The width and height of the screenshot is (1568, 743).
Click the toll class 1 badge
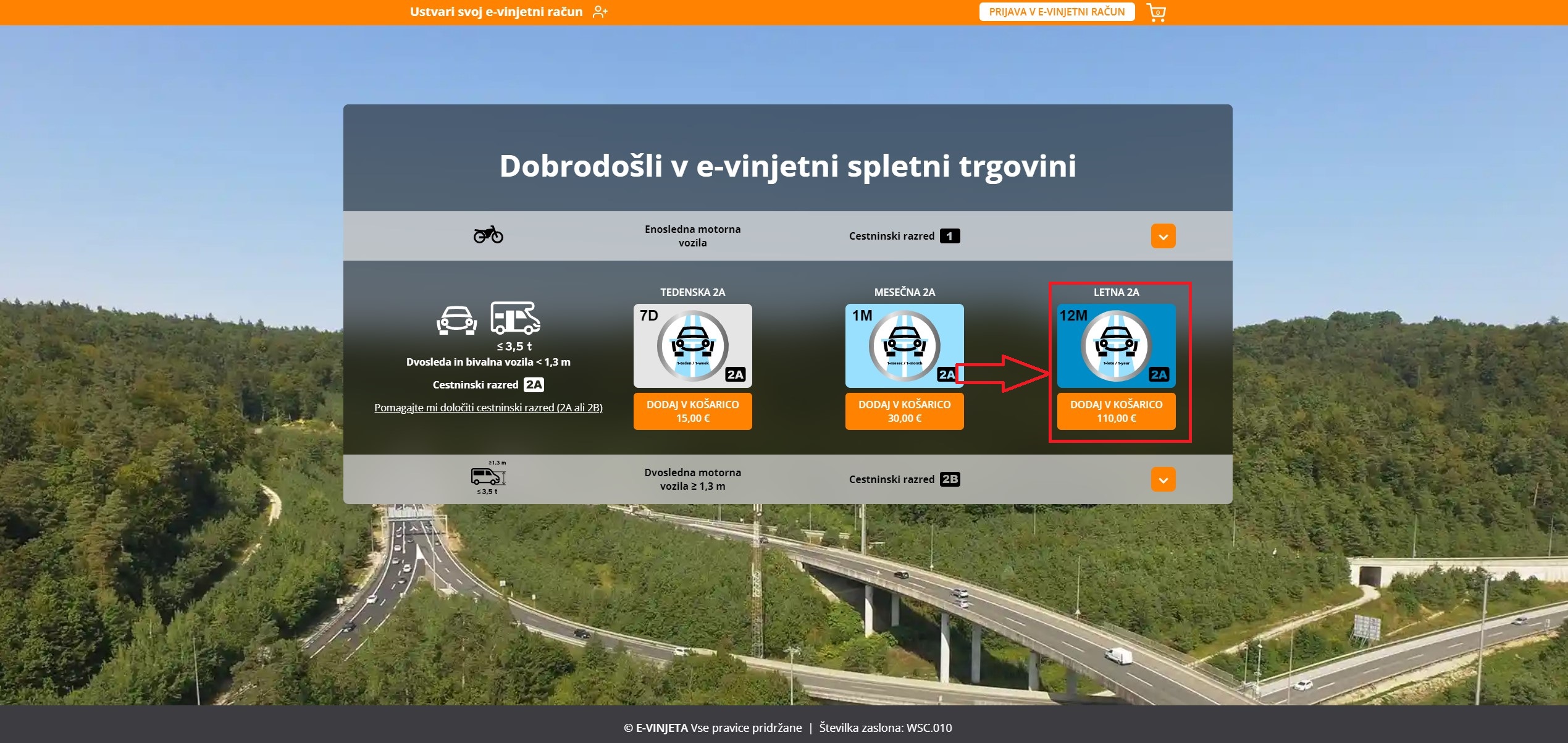coord(949,236)
